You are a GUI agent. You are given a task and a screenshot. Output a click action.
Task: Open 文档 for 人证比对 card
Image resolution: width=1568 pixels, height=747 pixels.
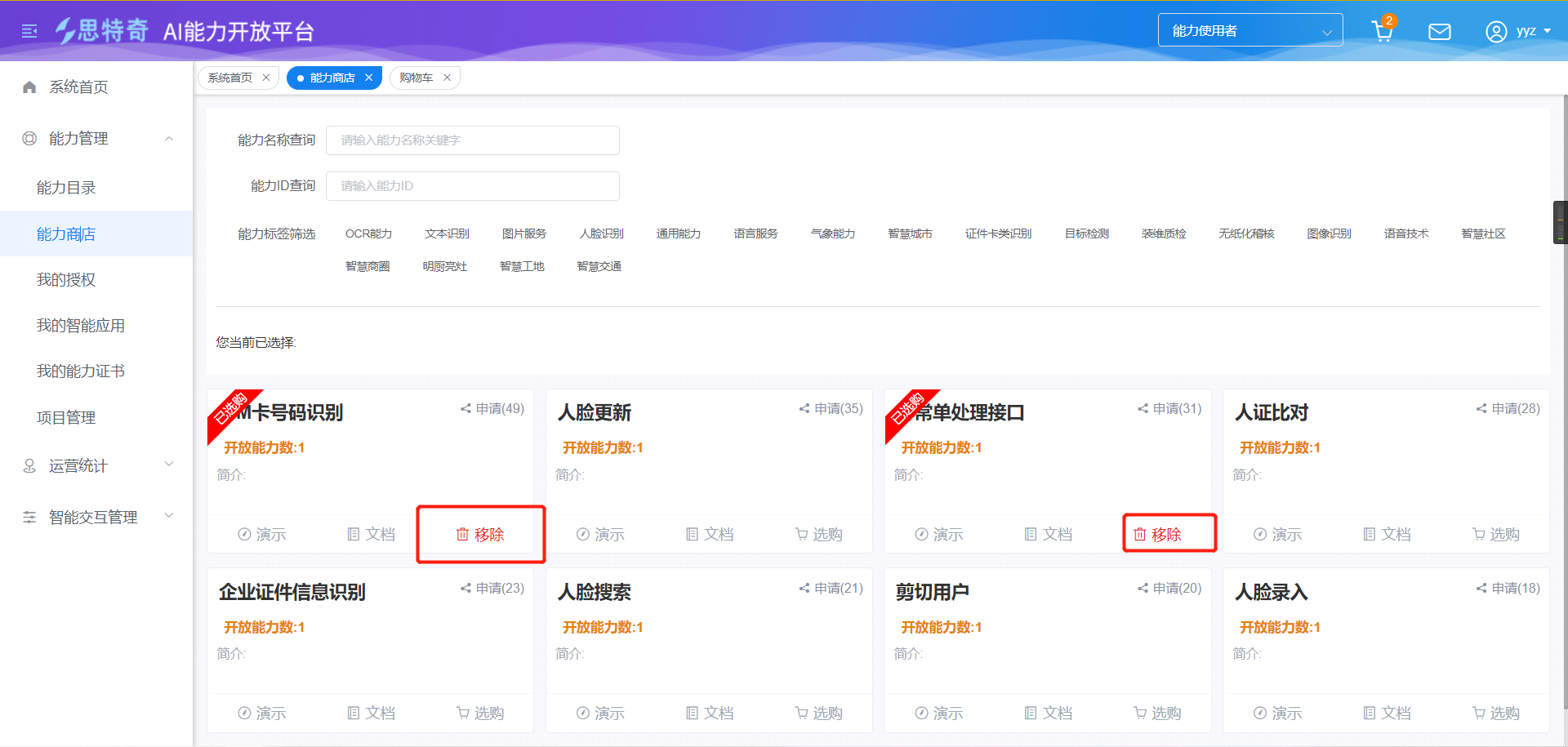coord(1387,534)
